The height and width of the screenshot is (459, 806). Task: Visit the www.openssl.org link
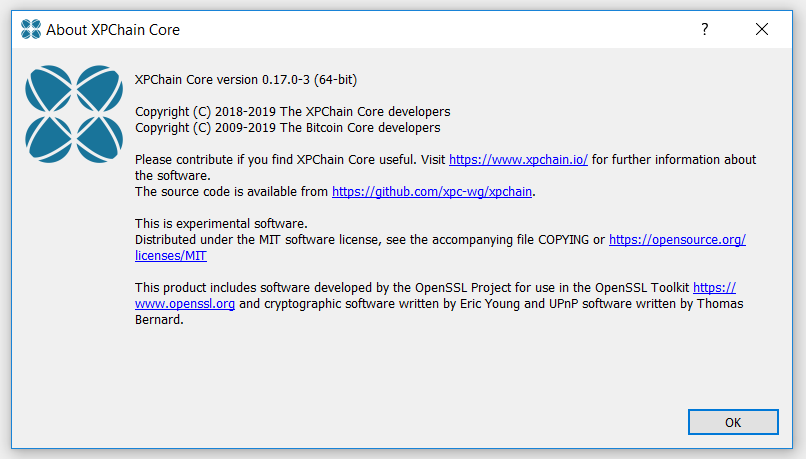click(185, 304)
